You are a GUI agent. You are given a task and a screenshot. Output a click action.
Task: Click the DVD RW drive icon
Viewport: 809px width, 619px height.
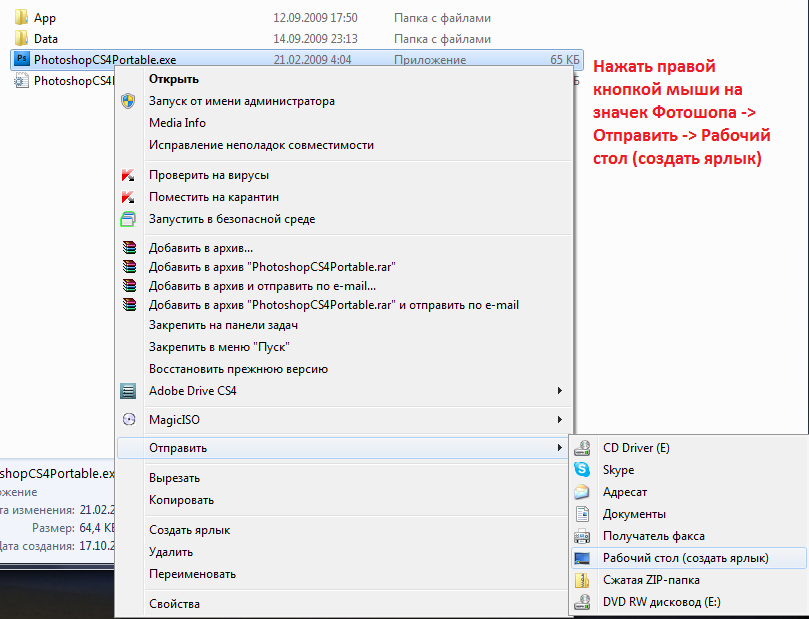(x=582, y=602)
